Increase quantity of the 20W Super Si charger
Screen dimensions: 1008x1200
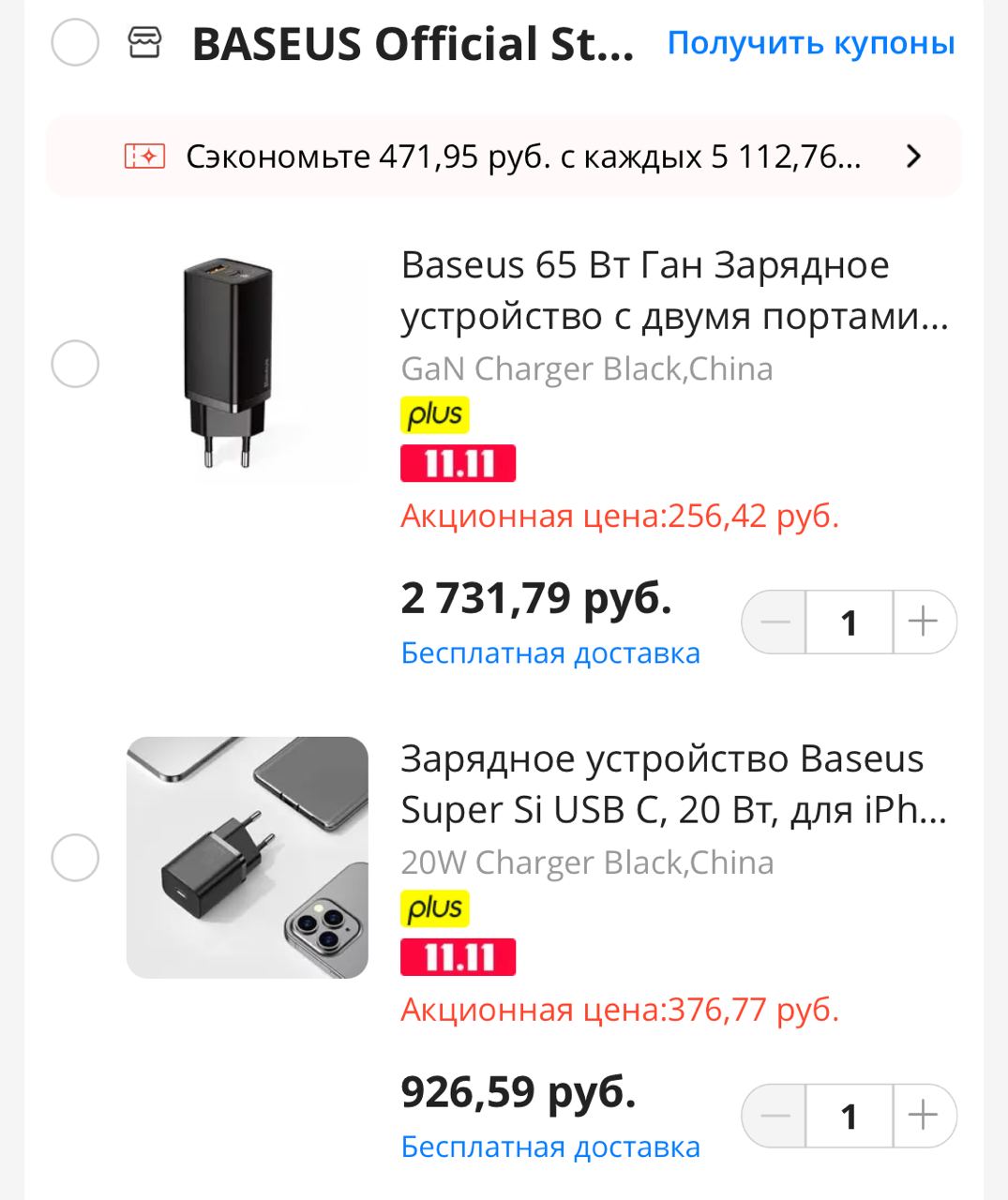(x=924, y=1116)
